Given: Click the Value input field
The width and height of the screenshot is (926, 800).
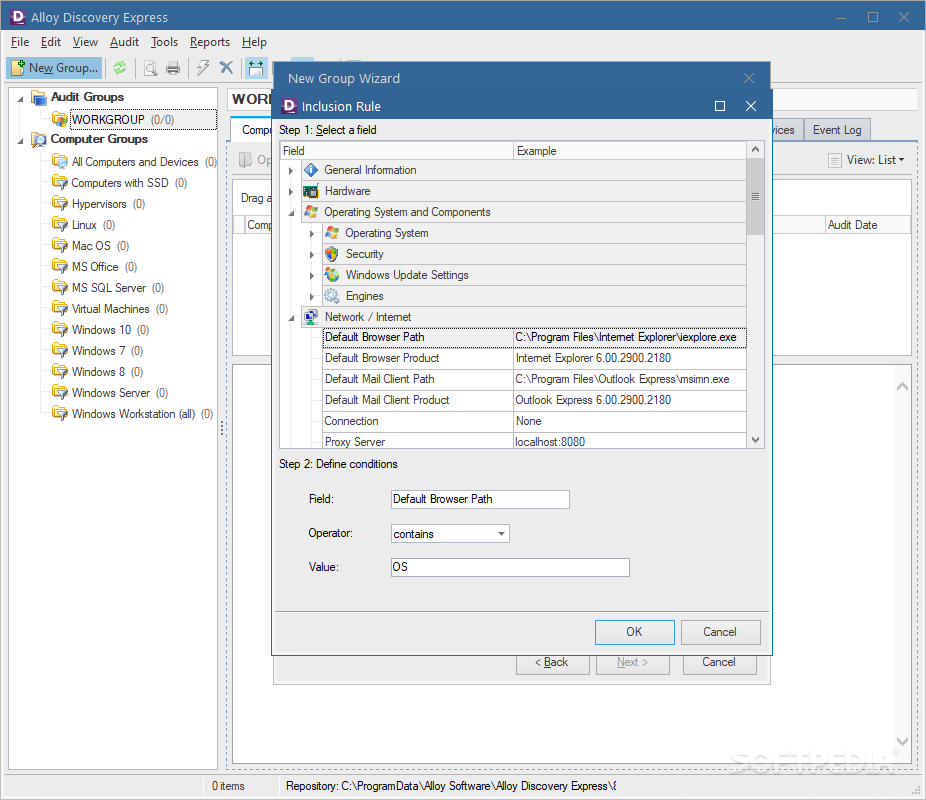Looking at the screenshot, I should tap(510, 567).
